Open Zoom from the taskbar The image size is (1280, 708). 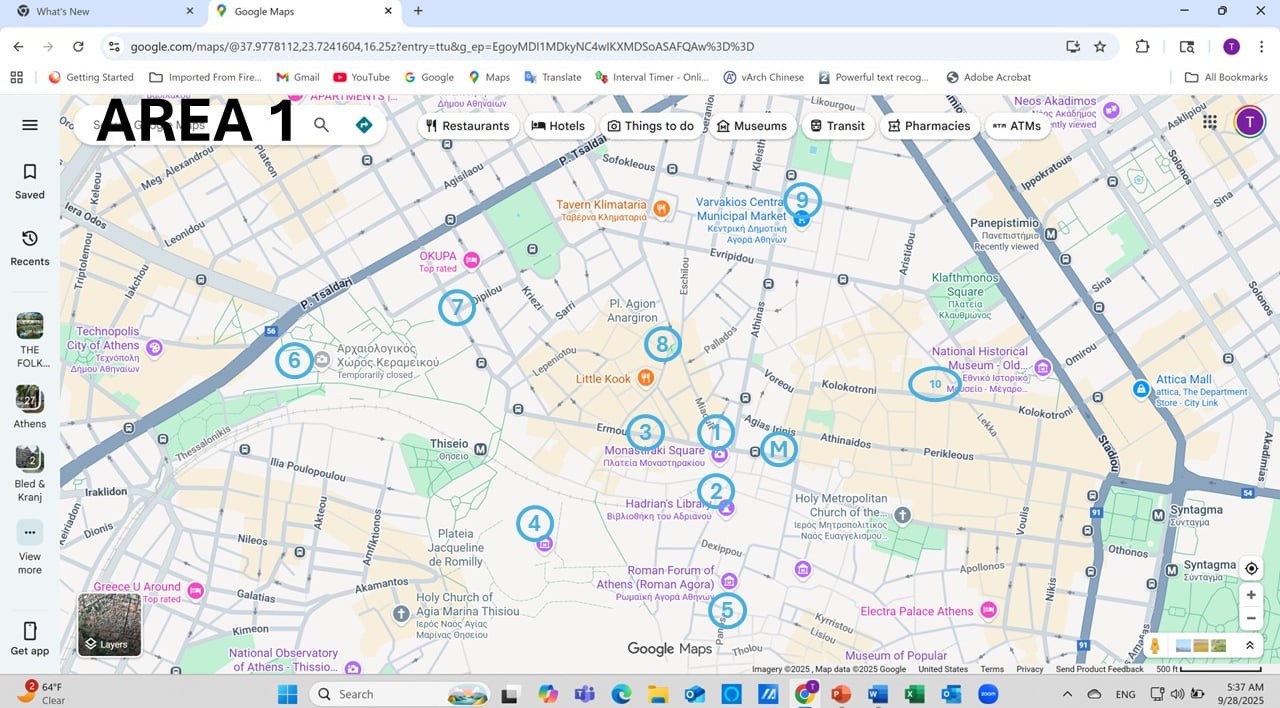click(989, 694)
